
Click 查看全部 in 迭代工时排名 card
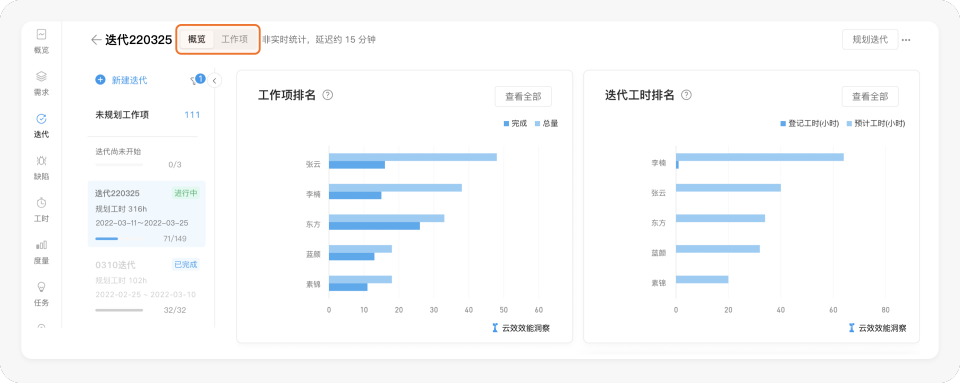870,96
